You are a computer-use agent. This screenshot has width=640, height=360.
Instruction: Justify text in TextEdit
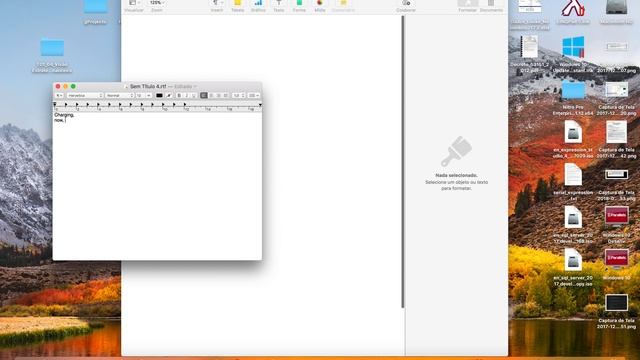226,96
